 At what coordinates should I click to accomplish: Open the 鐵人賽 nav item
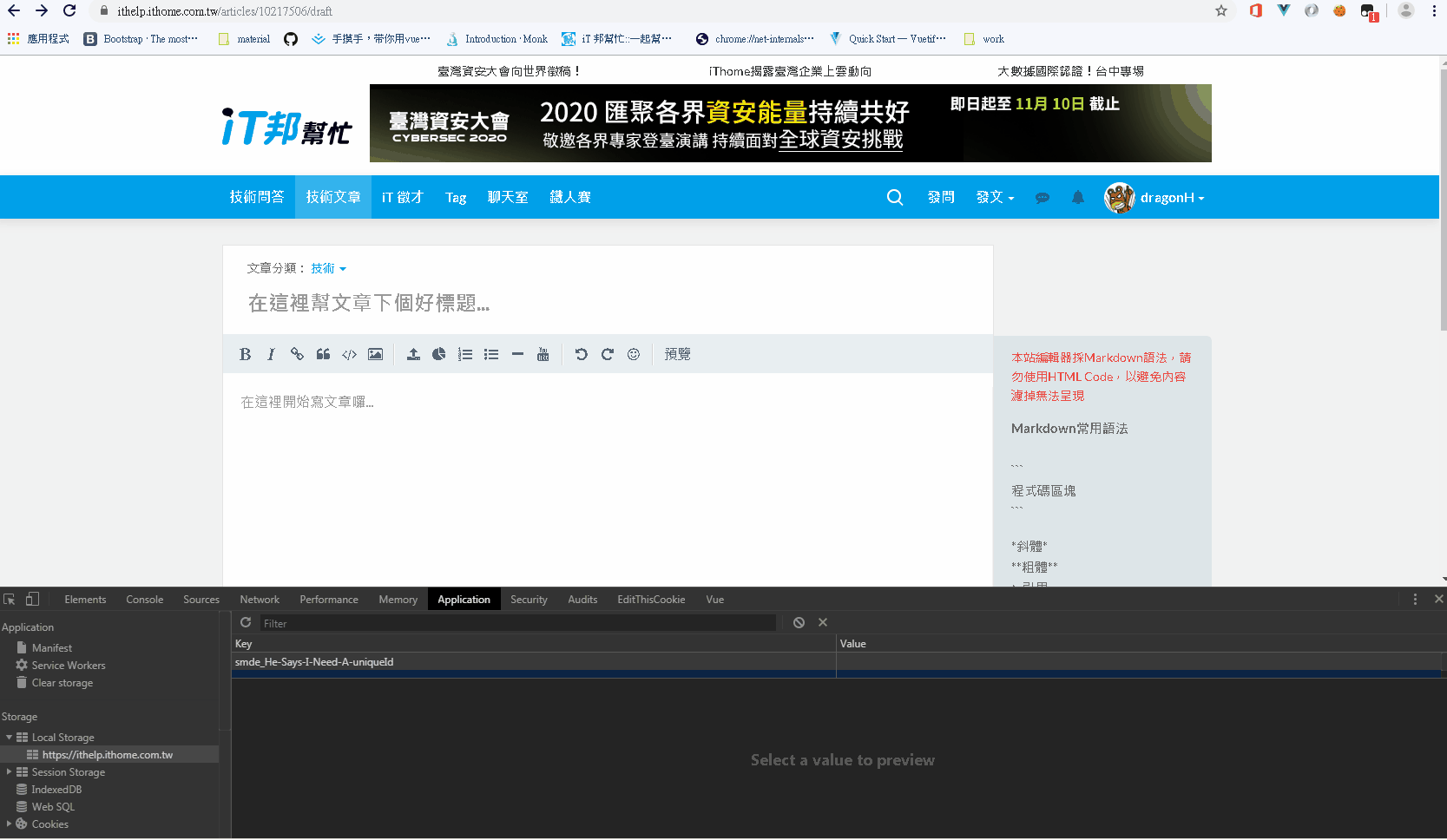click(x=570, y=197)
